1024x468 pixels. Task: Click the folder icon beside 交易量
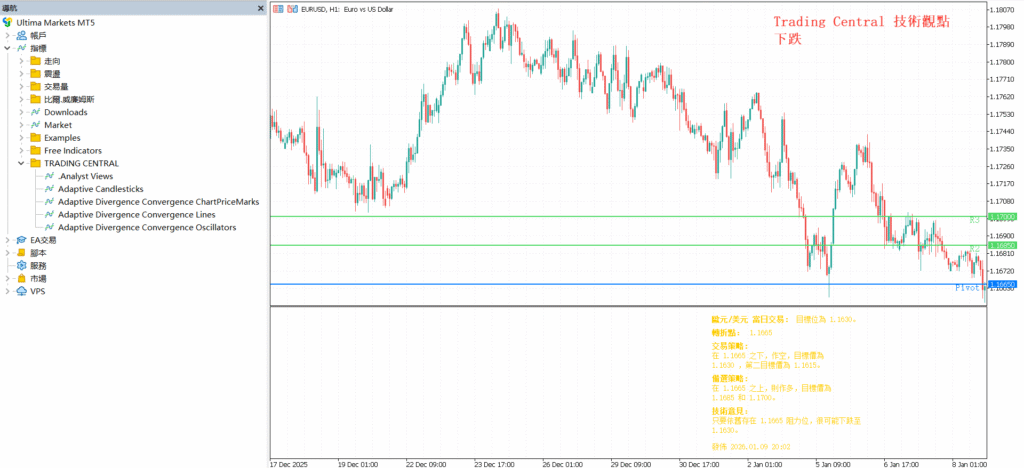pos(35,86)
